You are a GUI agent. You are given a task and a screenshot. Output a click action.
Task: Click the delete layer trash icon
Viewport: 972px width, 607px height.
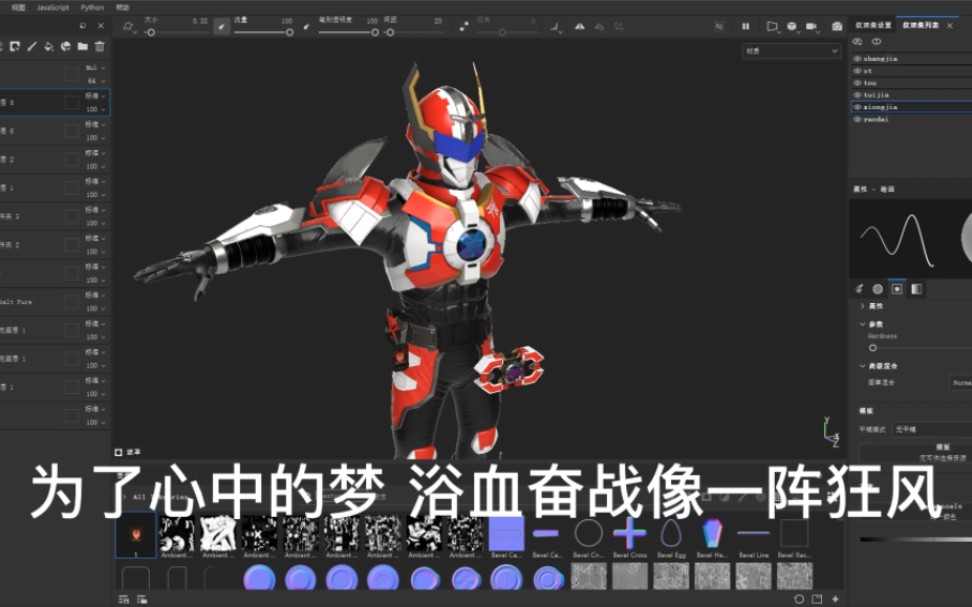point(99,46)
